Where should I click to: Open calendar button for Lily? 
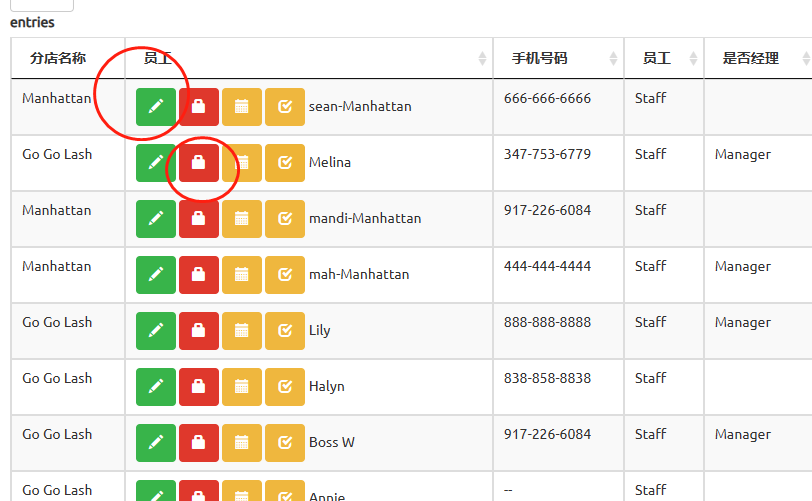point(242,331)
